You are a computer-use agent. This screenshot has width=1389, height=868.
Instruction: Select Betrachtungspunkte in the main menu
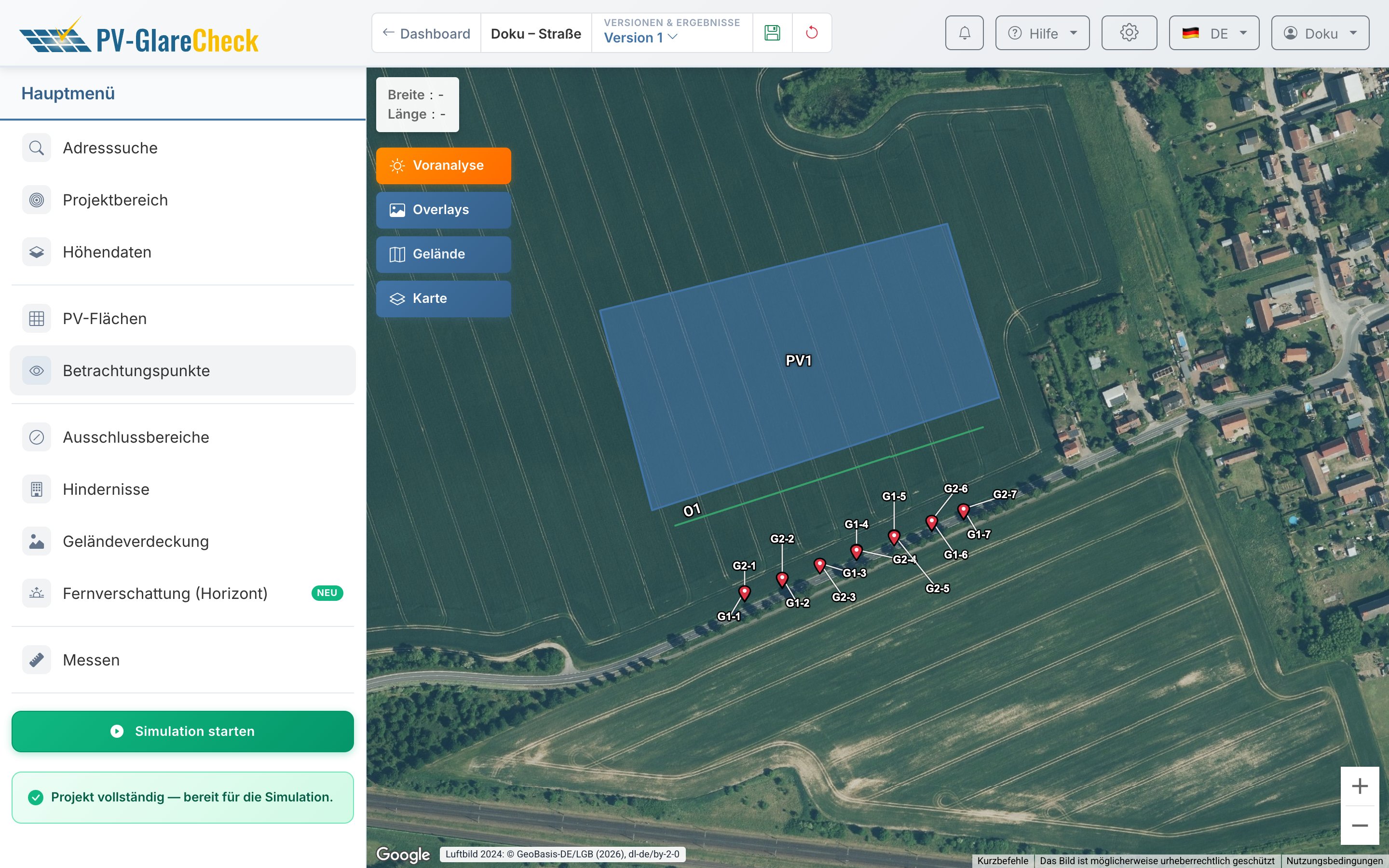tap(182, 370)
